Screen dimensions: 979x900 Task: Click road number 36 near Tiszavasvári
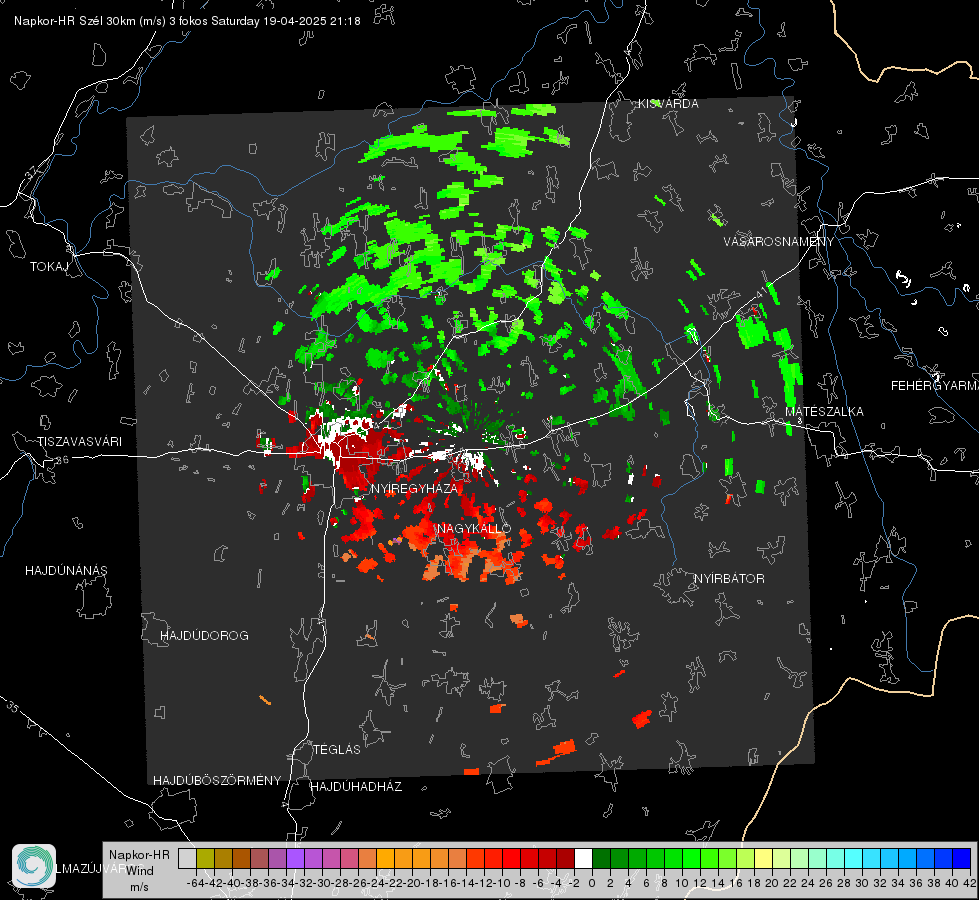[x=62, y=460]
